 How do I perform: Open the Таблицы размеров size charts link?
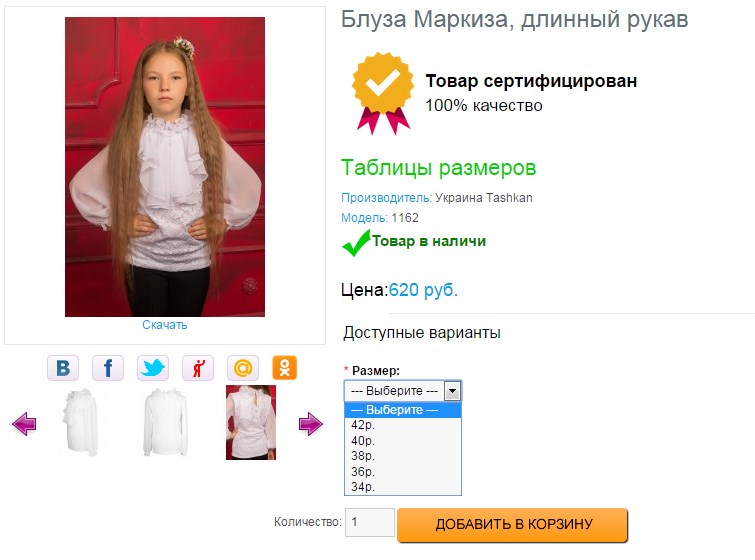[438, 167]
